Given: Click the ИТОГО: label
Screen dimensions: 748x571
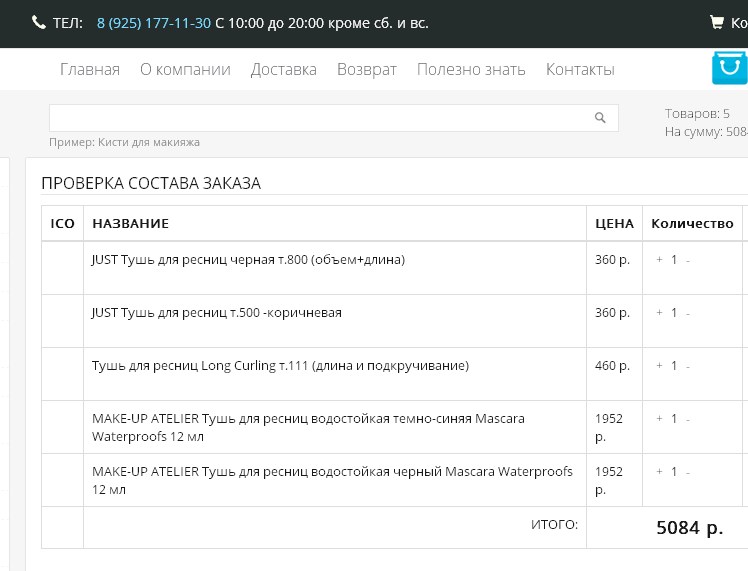Looking at the screenshot, I should coord(554,525).
